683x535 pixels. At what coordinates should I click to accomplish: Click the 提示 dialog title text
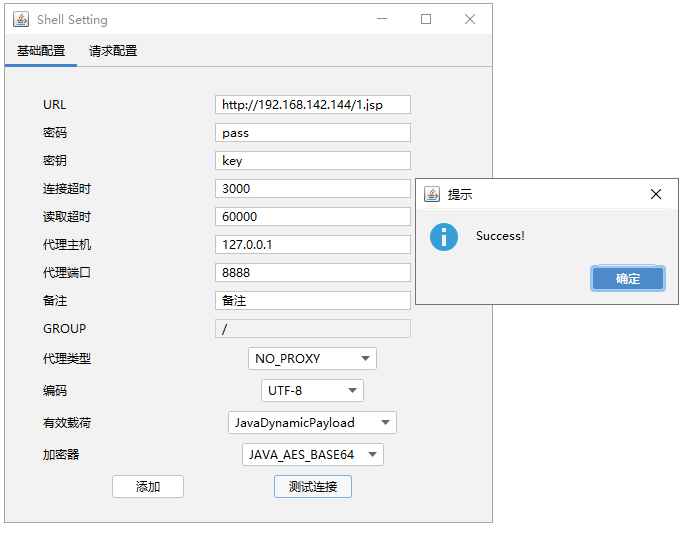(460, 194)
